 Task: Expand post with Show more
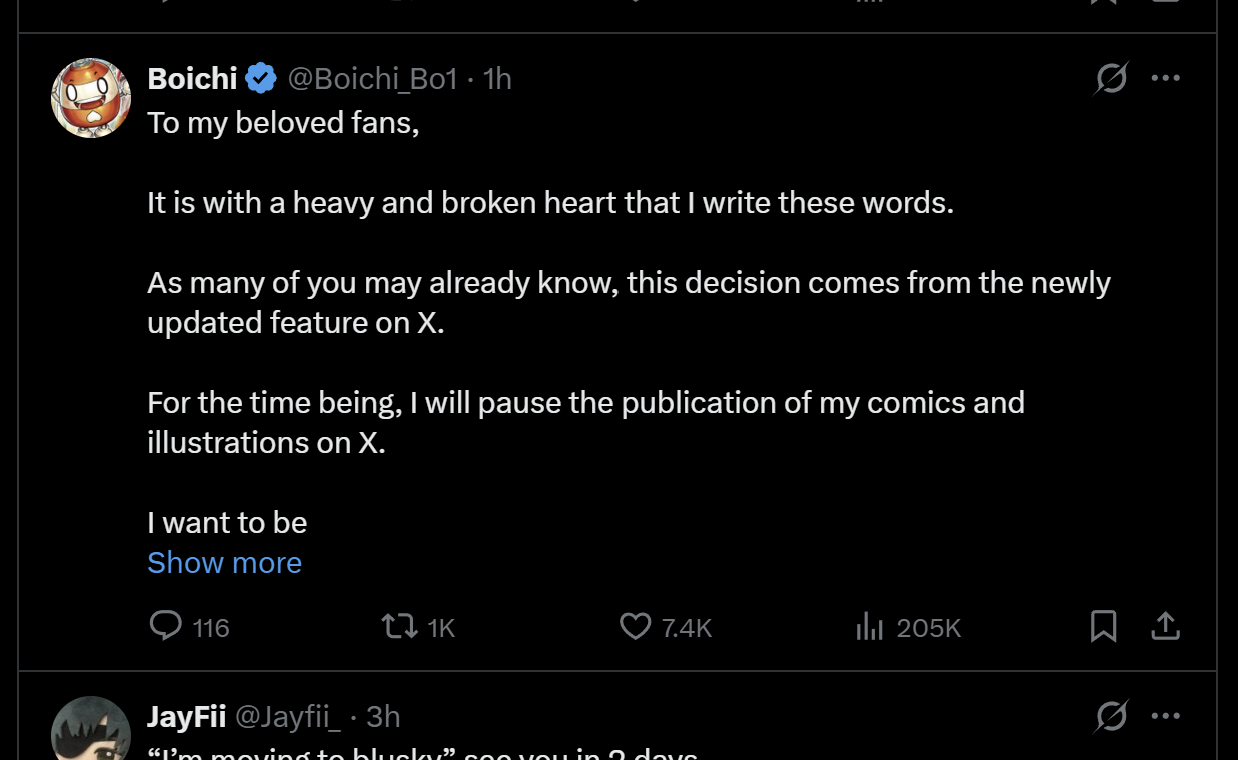pyautogui.click(x=224, y=563)
